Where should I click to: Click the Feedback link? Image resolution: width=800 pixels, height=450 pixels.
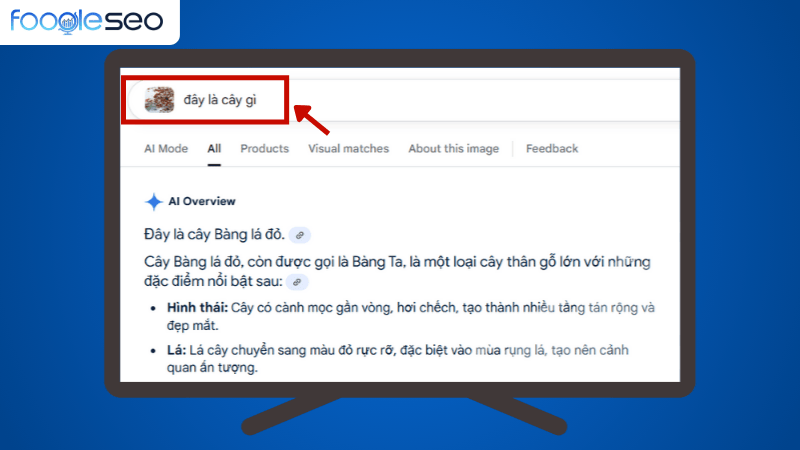point(552,149)
